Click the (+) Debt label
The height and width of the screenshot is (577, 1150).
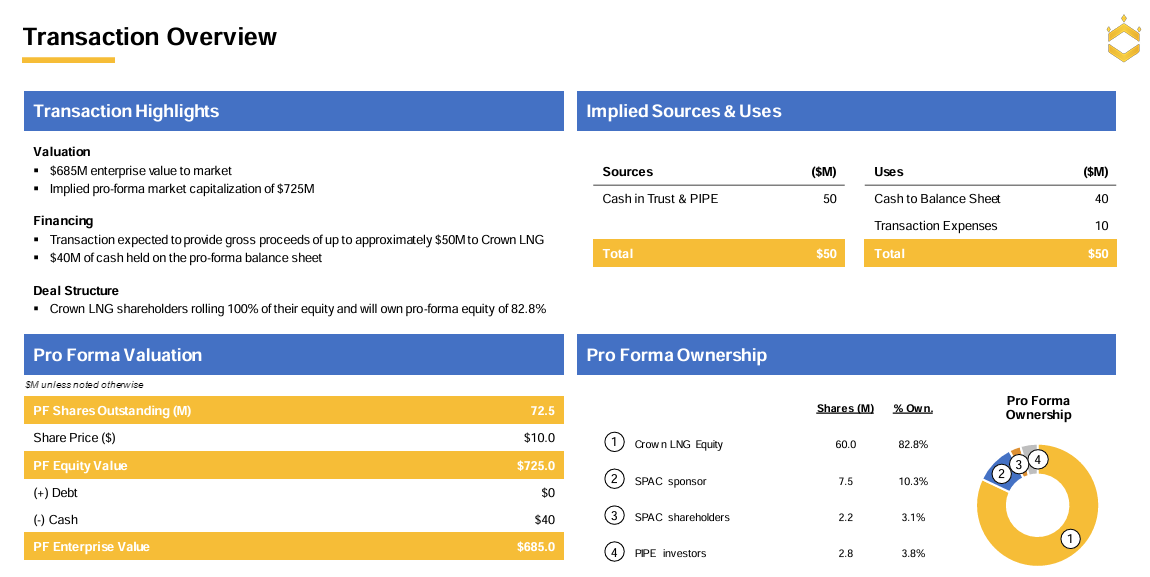[x=55, y=493]
